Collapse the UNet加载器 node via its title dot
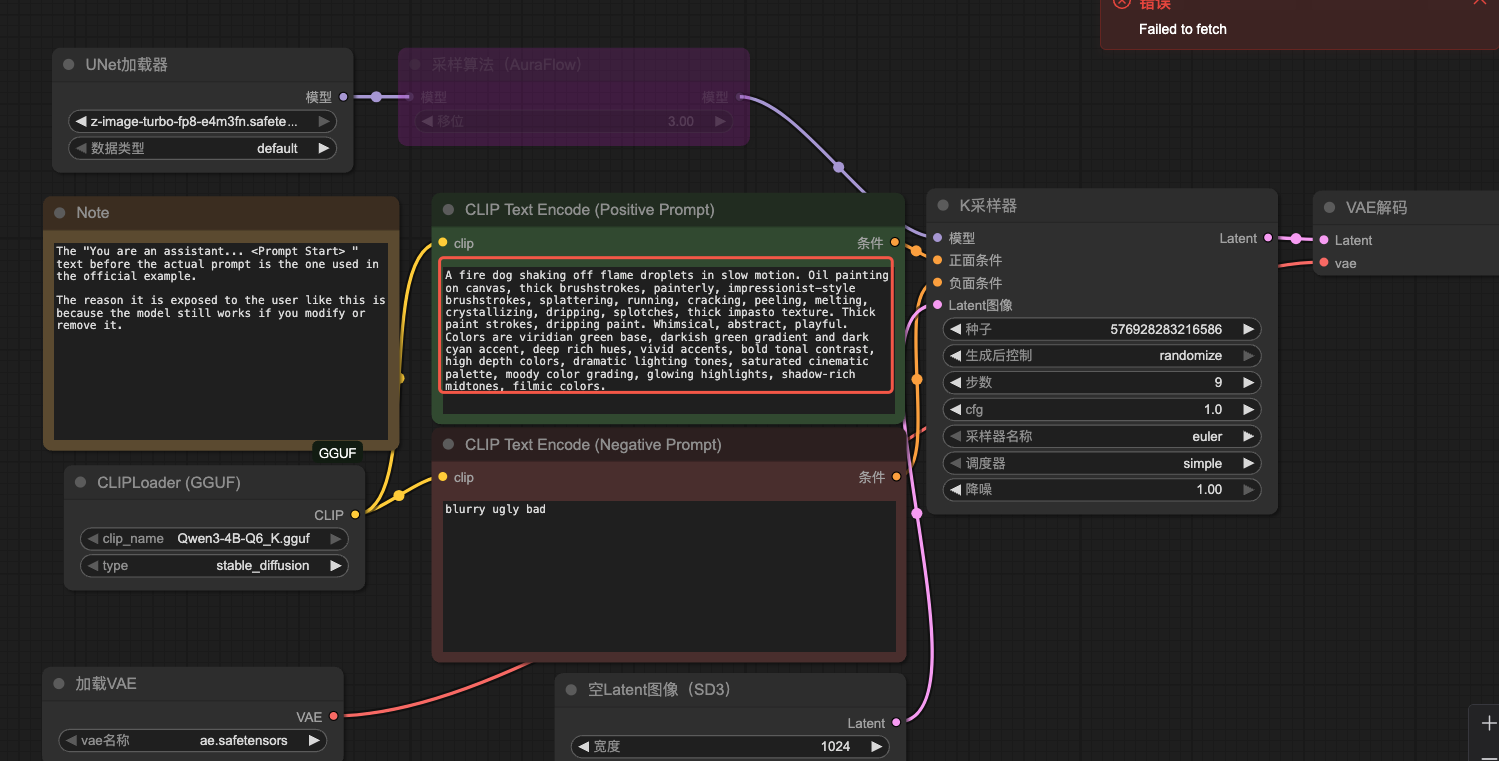The width and height of the screenshot is (1499, 761). click(69, 65)
